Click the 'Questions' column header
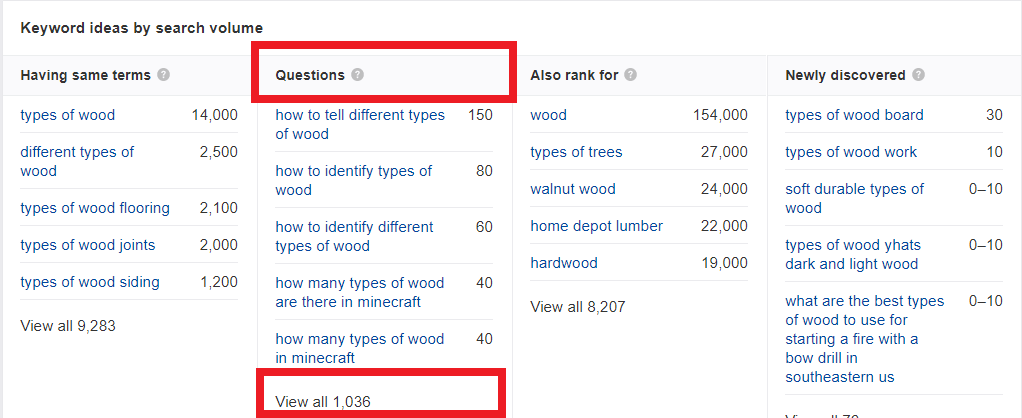 point(310,75)
